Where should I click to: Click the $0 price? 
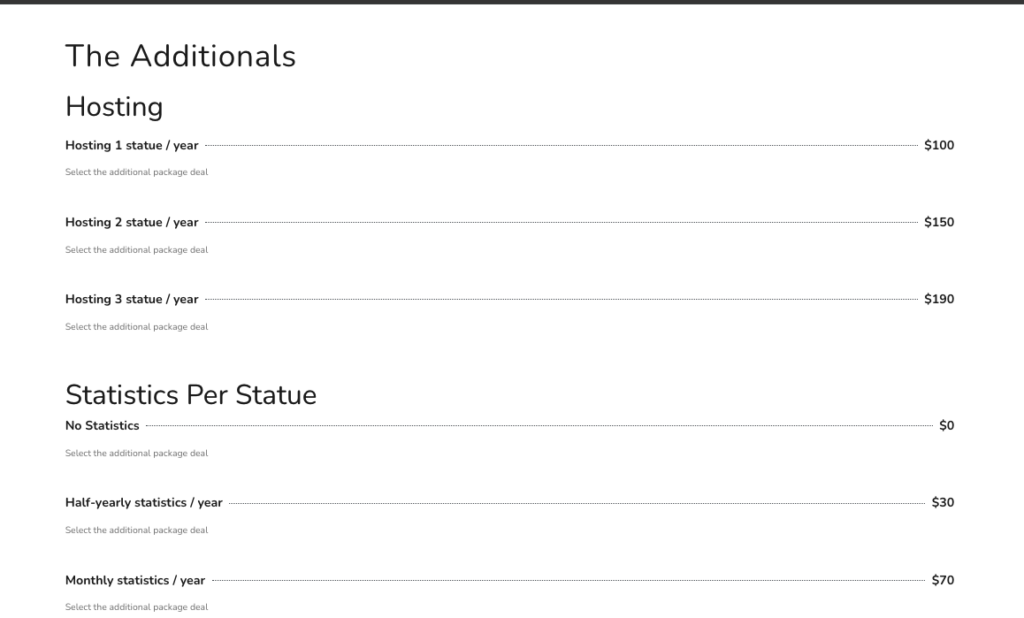click(946, 426)
